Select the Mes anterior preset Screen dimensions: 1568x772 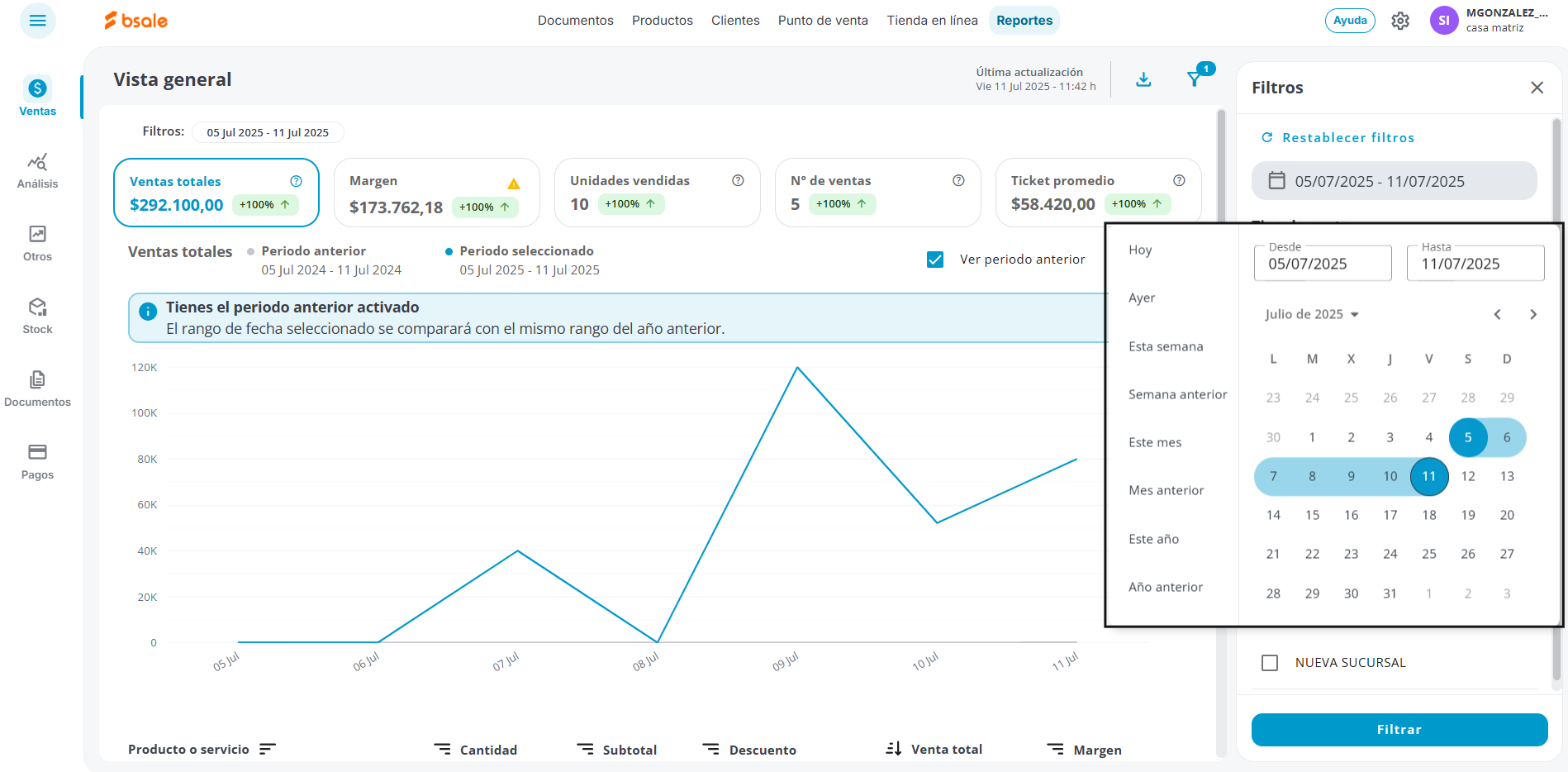click(1166, 490)
